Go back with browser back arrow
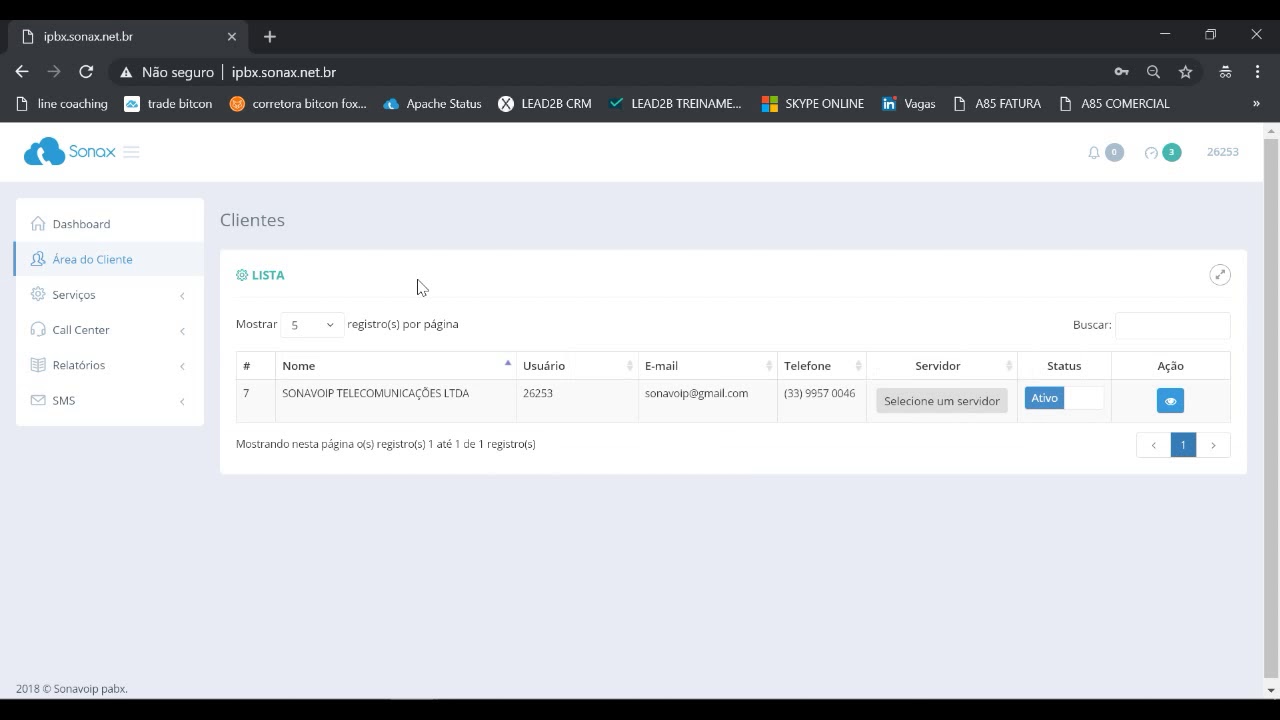1280x720 pixels. point(22,72)
